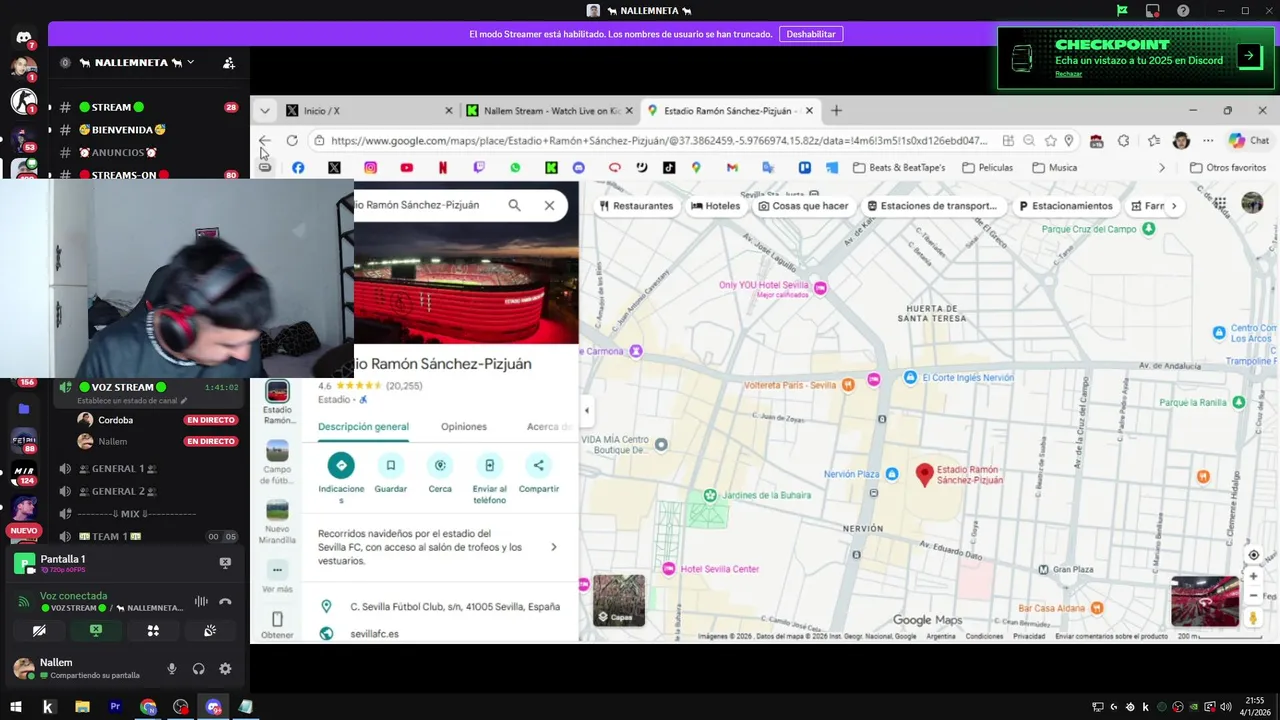Open Discord activities launcher icon
Viewport: 1280px width, 720px height.
(x=153, y=631)
